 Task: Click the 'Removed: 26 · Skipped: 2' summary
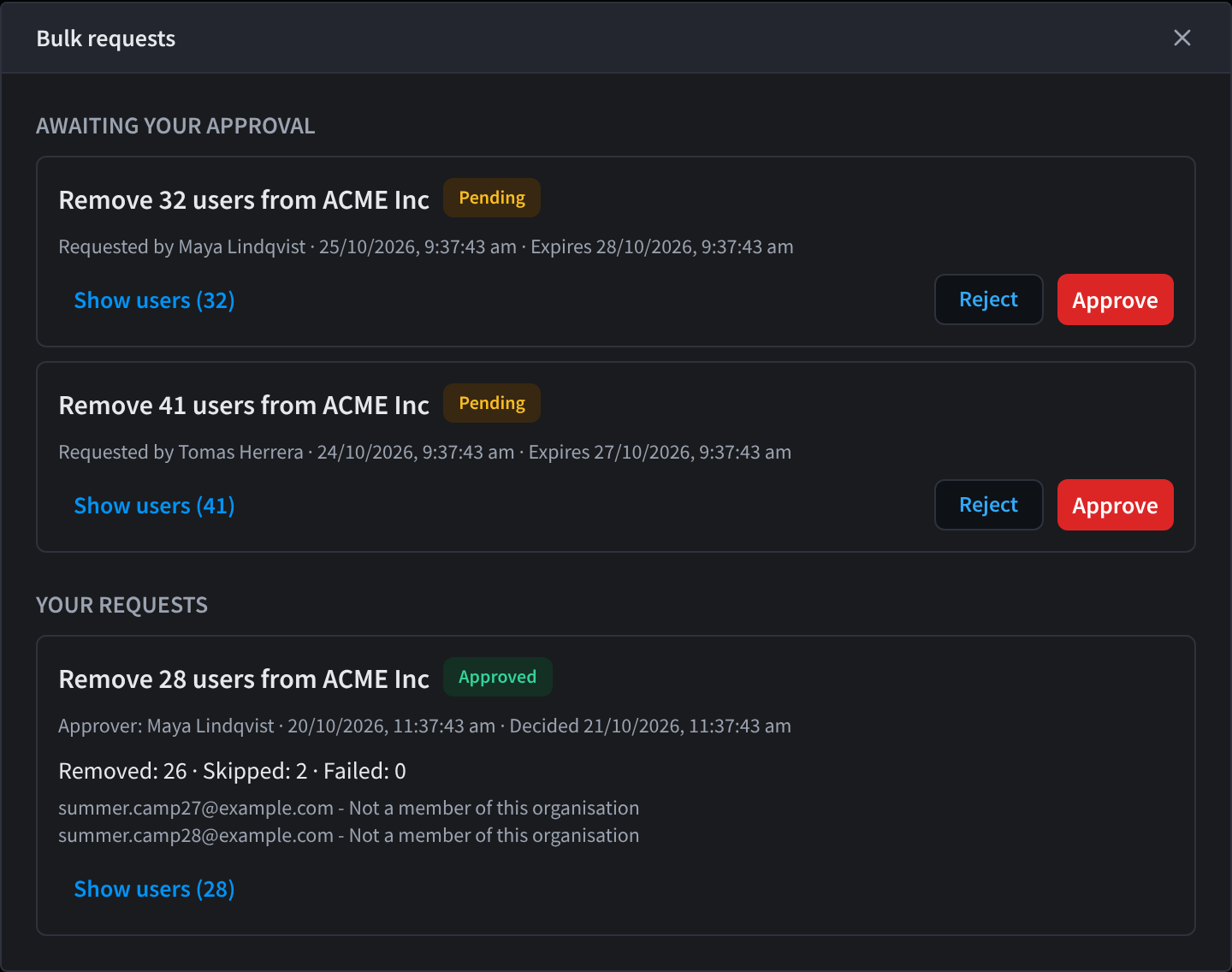(232, 771)
